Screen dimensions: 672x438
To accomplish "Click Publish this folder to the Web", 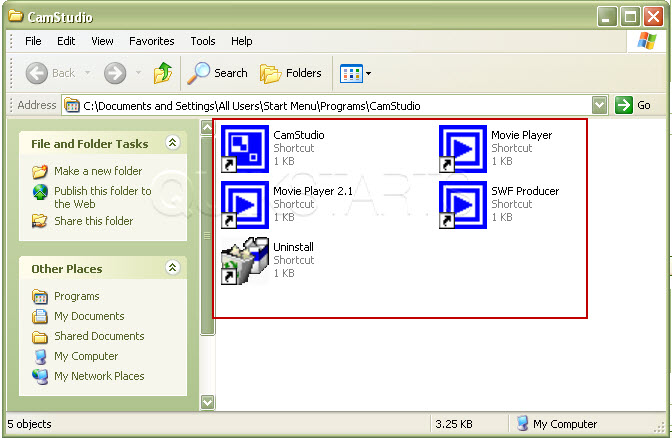I will [103, 197].
